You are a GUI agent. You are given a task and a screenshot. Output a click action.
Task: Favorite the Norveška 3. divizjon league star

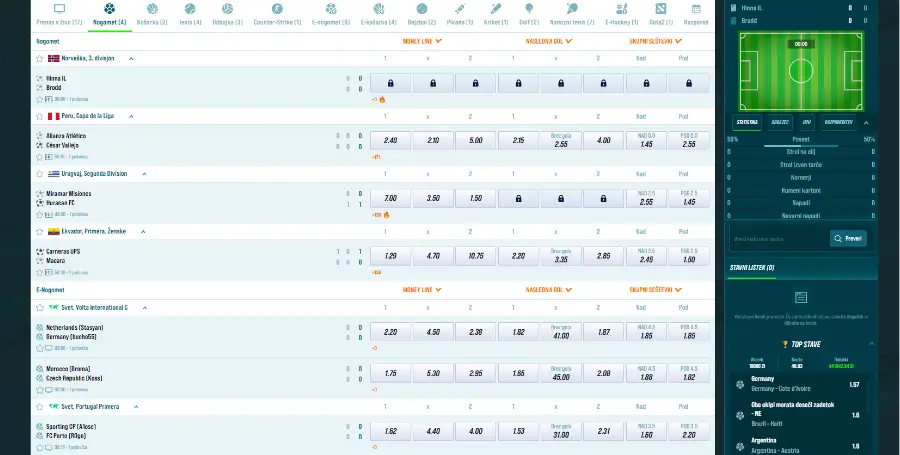[x=40, y=59]
